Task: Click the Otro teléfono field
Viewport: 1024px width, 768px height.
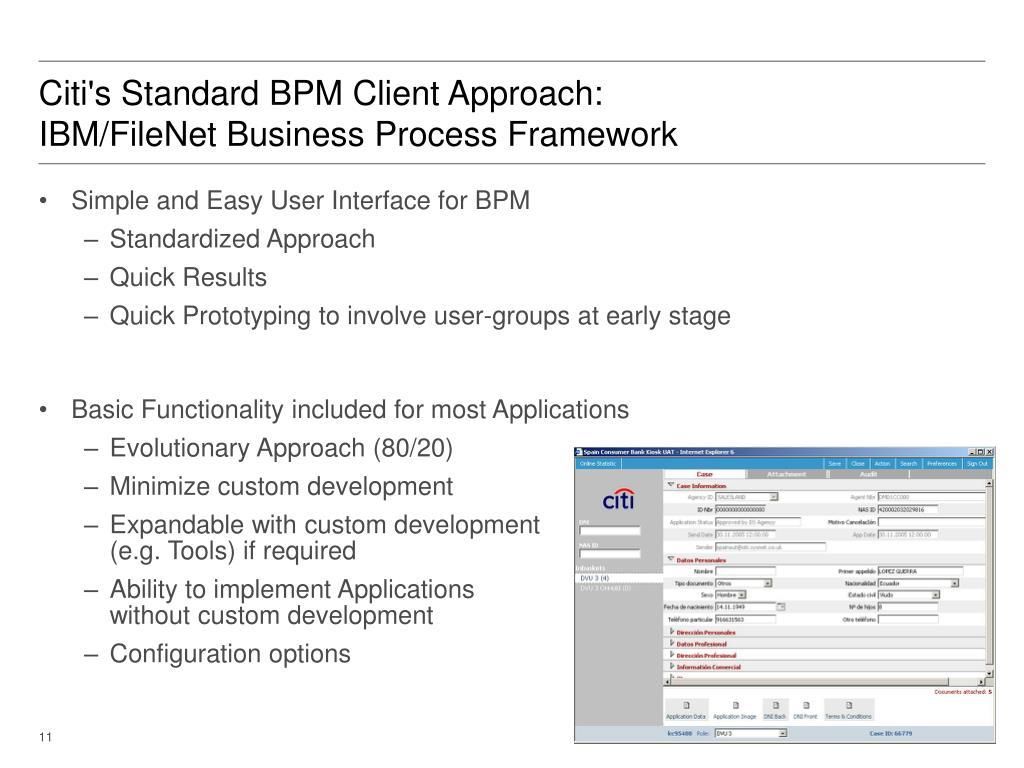Action: point(908,619)
